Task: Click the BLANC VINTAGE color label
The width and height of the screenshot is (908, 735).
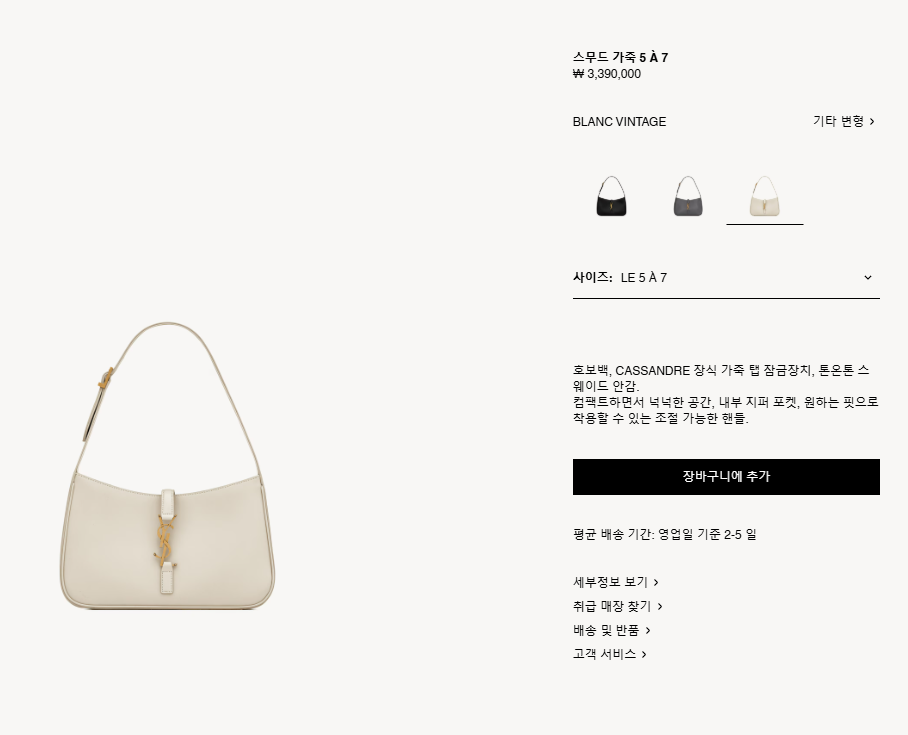Action: click(619, 122)
